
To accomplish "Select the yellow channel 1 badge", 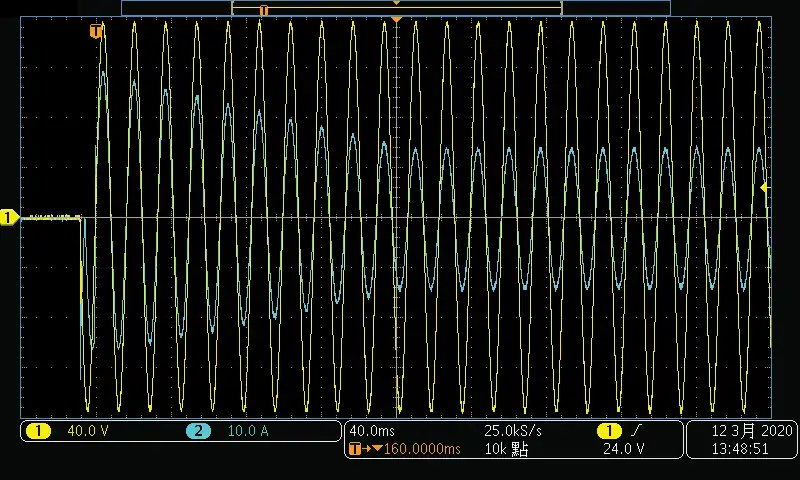I will click(39, 431).
